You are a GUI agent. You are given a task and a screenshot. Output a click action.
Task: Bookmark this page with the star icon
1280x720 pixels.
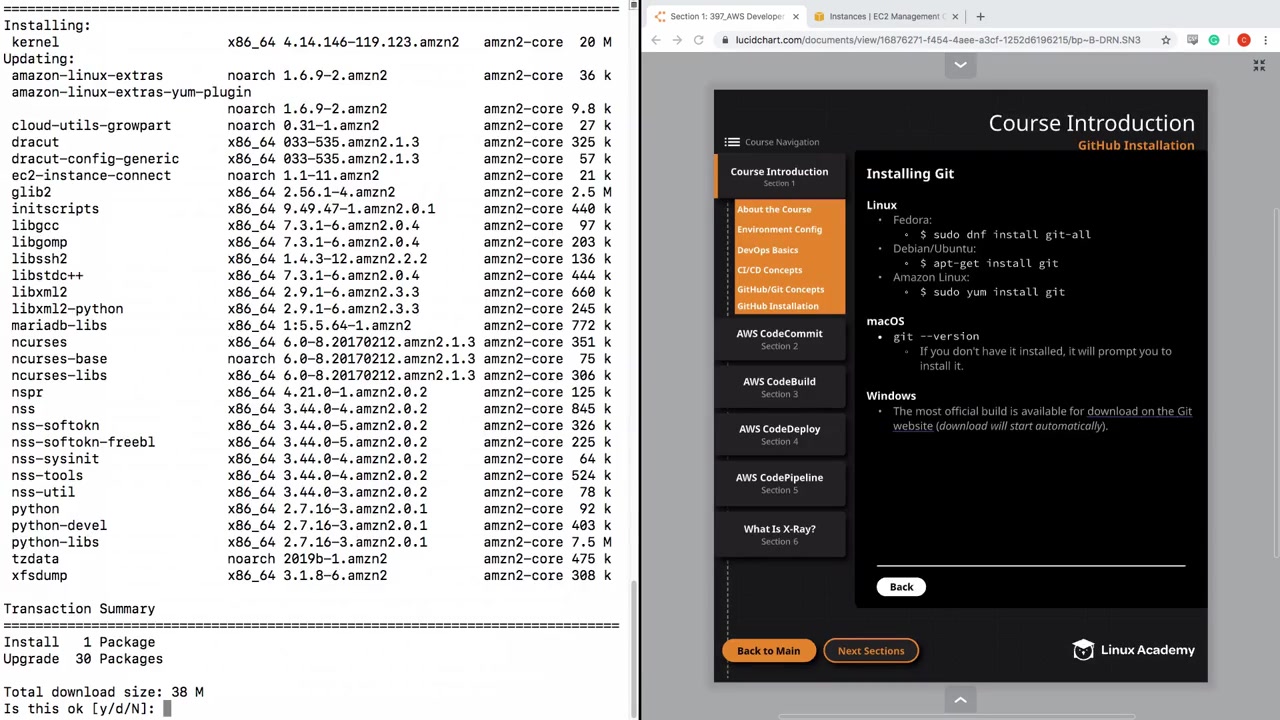pyautogui.click(x=1166, y=40)
